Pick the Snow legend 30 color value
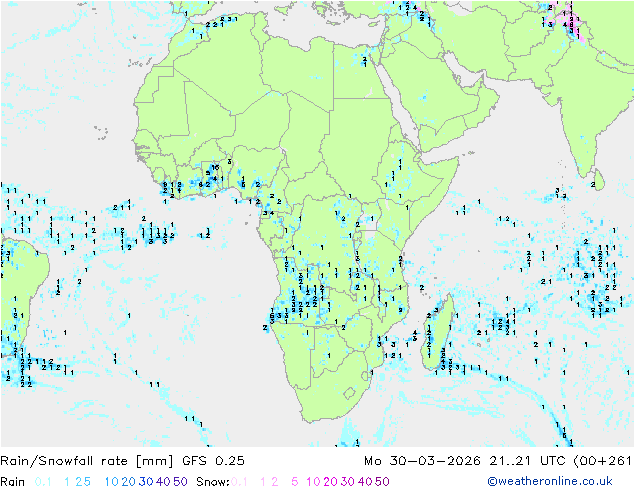The height and width of the screenshot is (490, 634). (348, 482)
